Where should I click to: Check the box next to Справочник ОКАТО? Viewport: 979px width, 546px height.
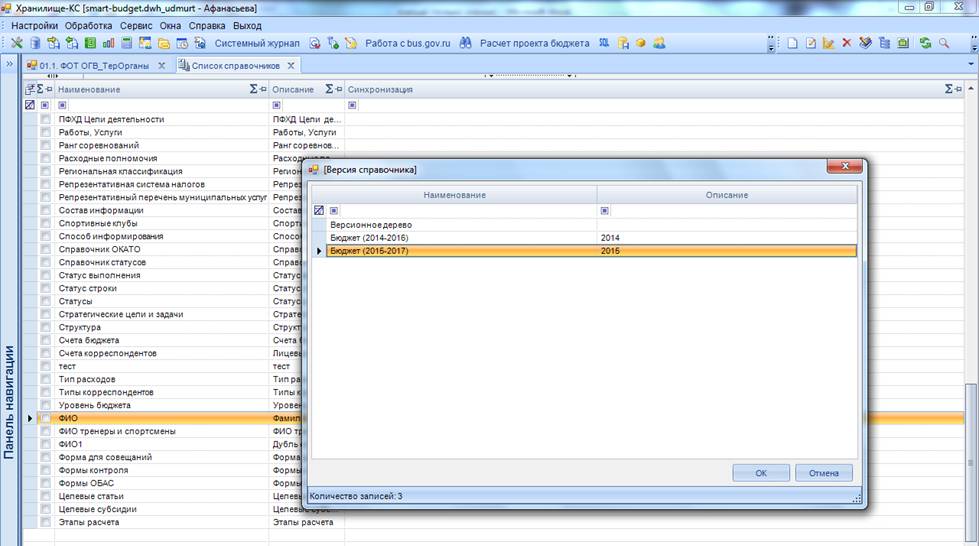point(45,249)
